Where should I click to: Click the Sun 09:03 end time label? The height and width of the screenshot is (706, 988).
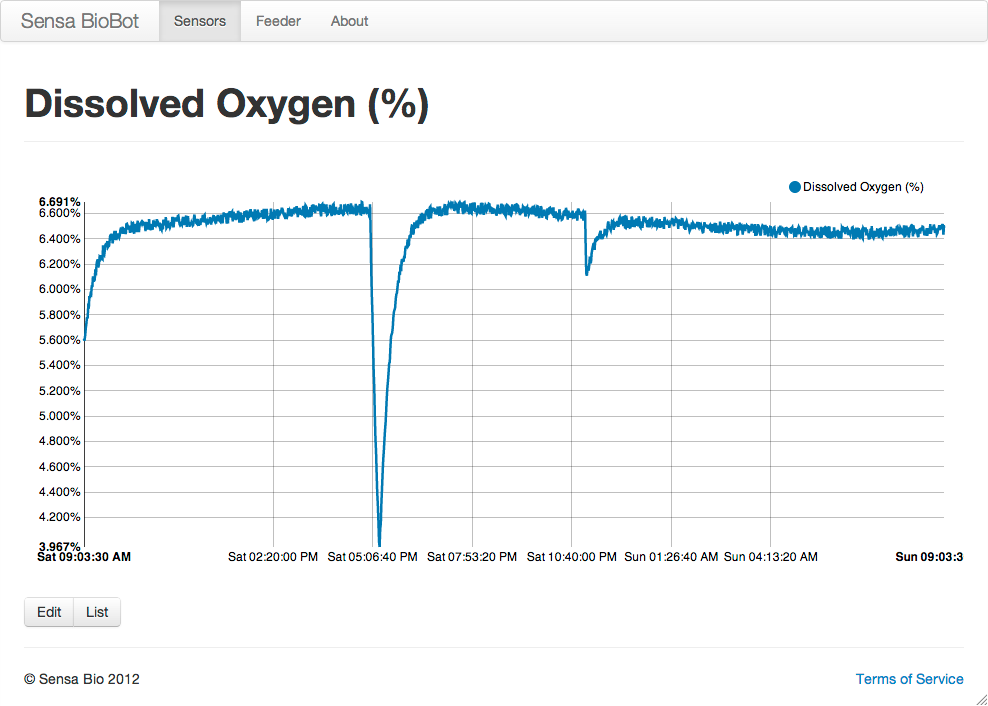pyautogui.click(x=929, y=557)
